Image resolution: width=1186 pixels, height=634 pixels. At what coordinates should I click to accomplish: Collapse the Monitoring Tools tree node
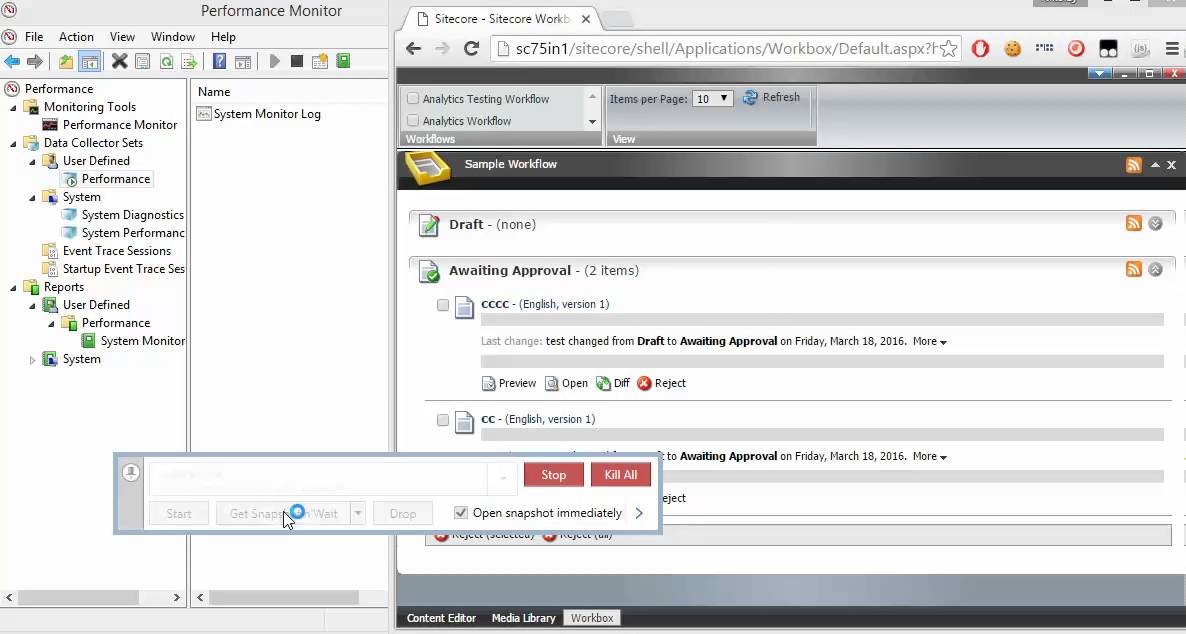(13, 107)
